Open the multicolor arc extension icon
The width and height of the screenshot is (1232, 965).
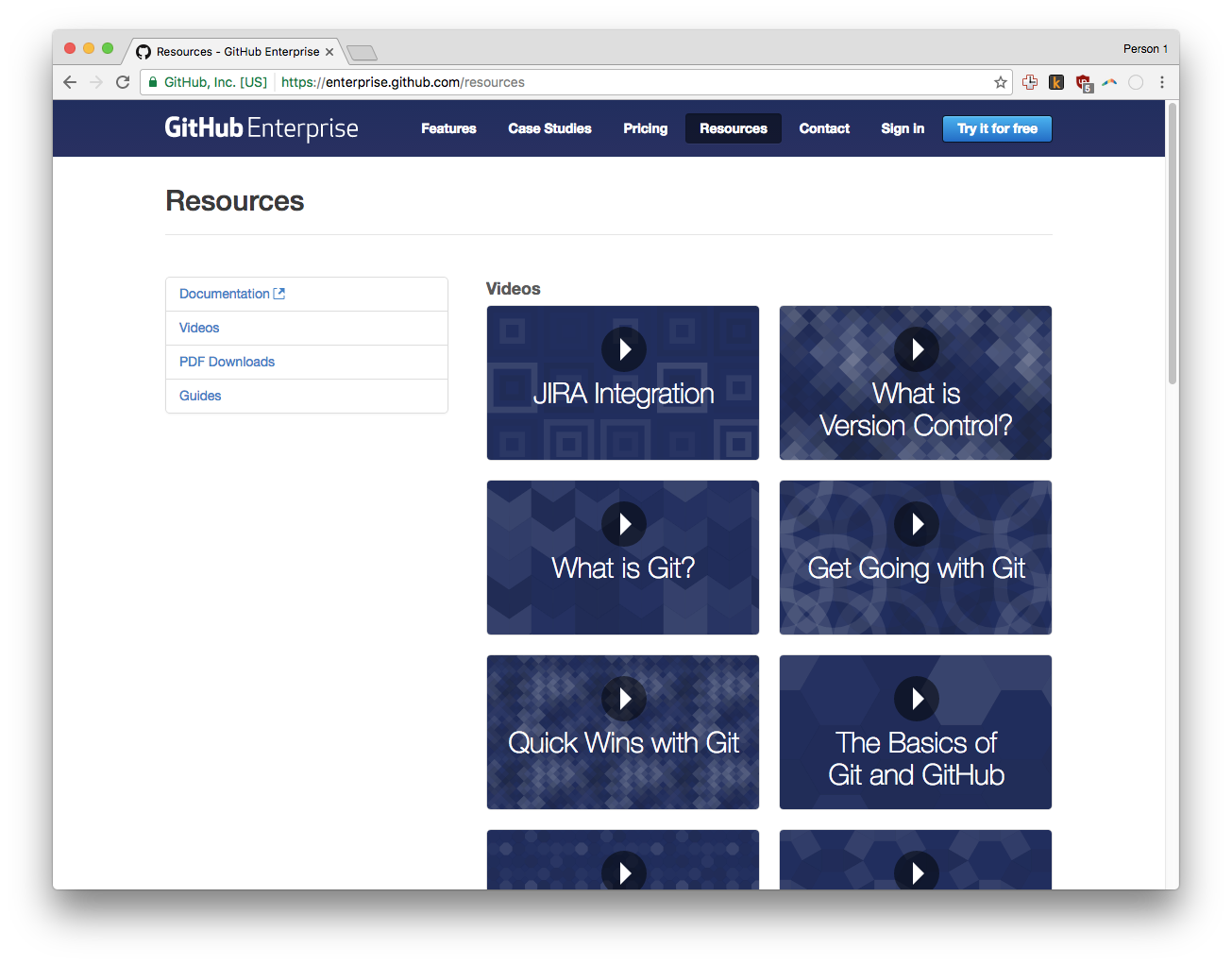click(x=1109, y=82)
